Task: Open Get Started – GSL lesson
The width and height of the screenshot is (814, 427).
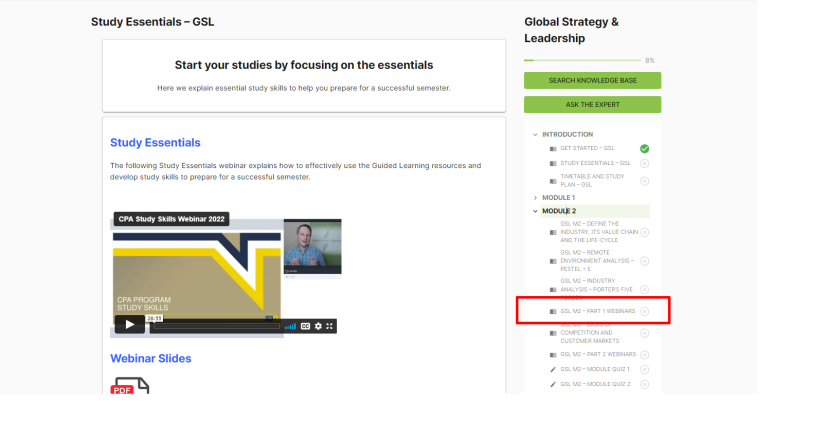Action: (587, 148)
